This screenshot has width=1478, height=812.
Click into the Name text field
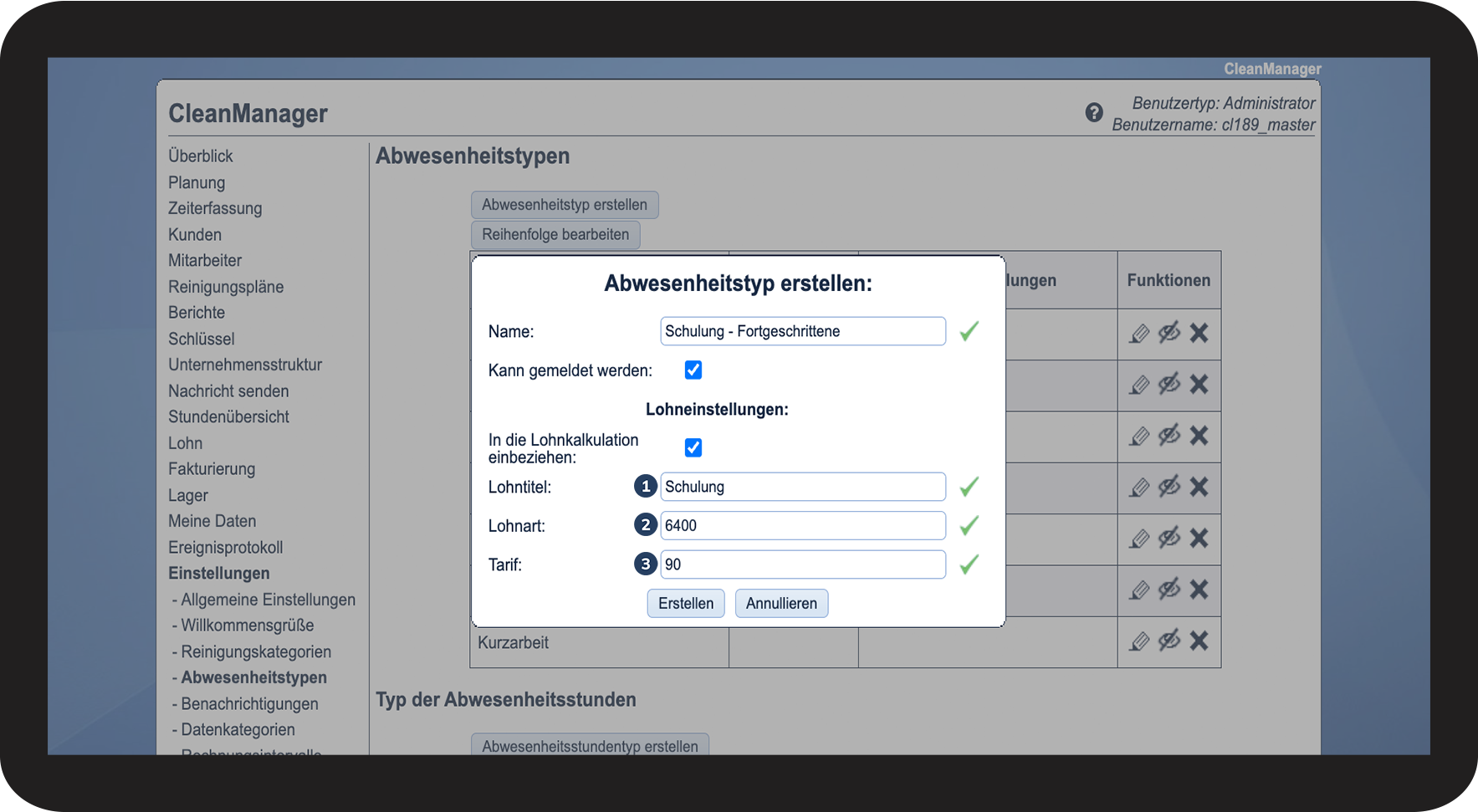(x=802, y=331)
